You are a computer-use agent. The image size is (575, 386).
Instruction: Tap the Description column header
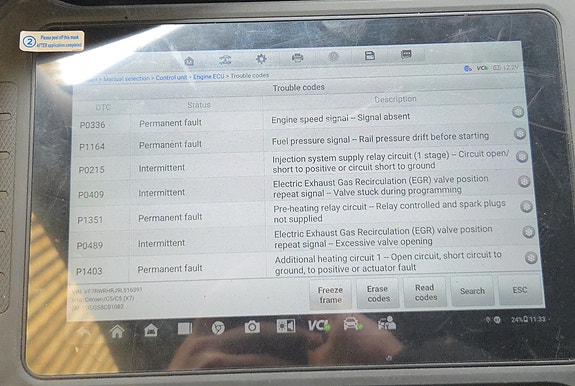point(395,99)
